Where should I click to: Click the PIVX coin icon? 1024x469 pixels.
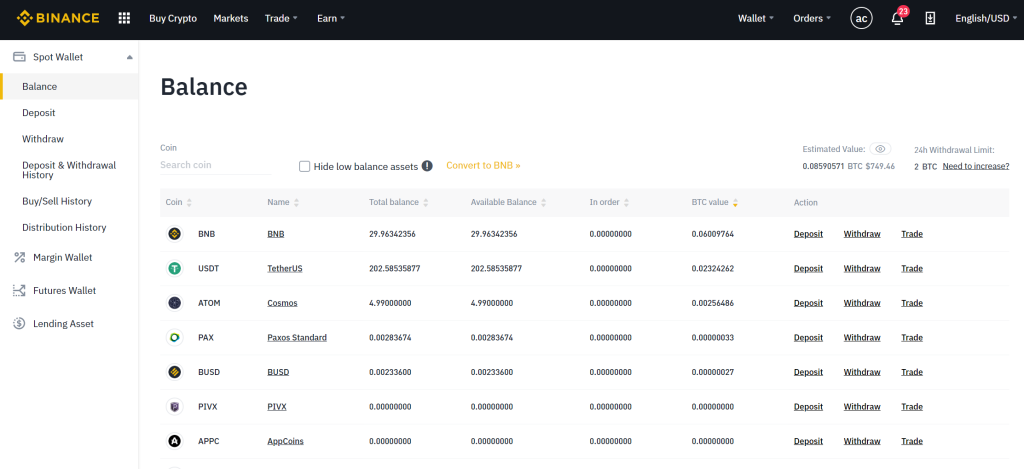pos(174,407)
